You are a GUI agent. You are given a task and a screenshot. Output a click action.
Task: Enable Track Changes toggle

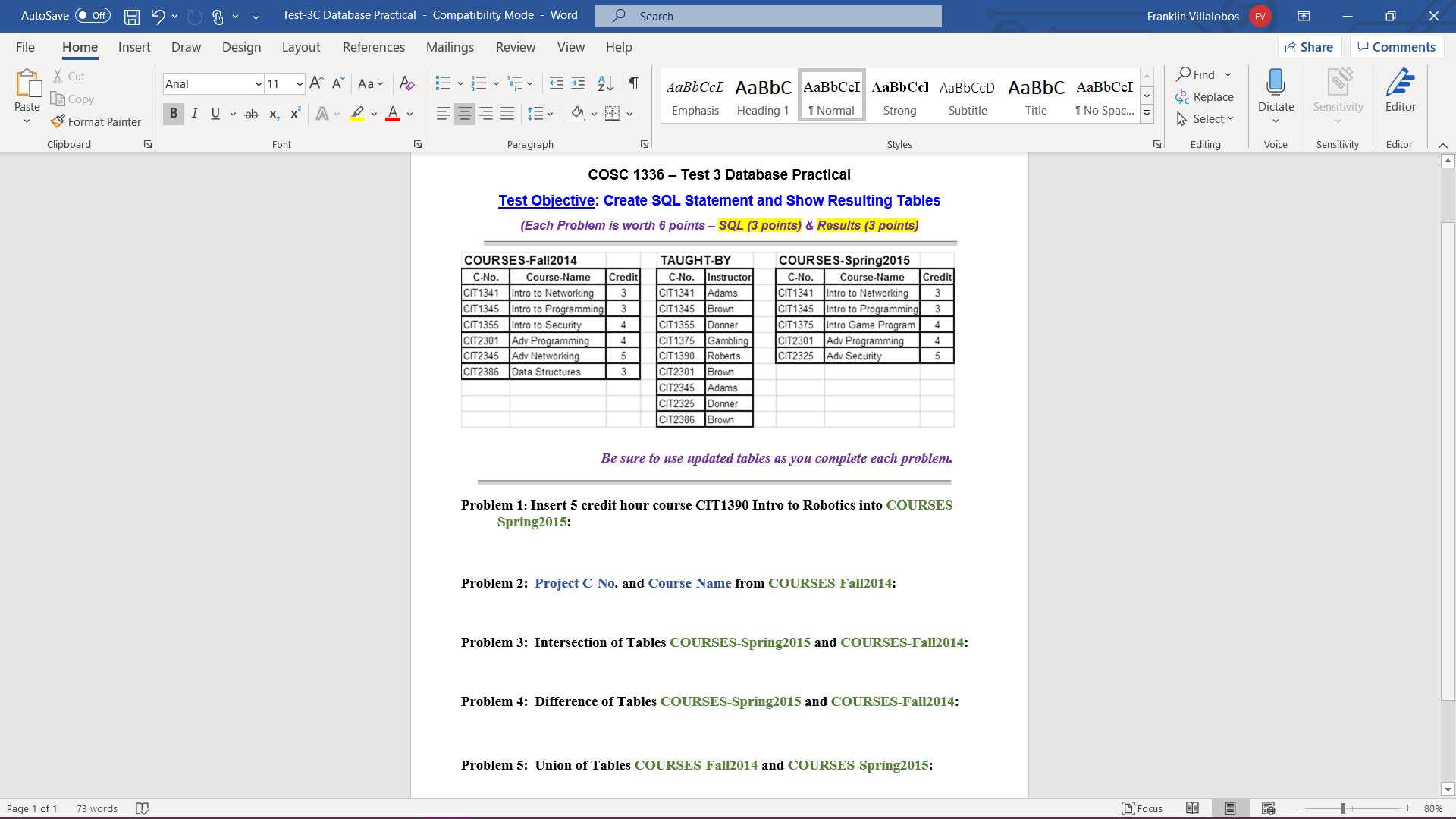point(513,46)
